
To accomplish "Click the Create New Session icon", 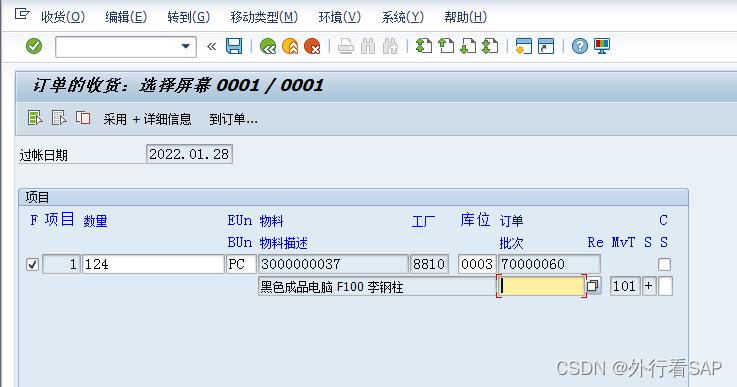I will click(x=523, y=46).
